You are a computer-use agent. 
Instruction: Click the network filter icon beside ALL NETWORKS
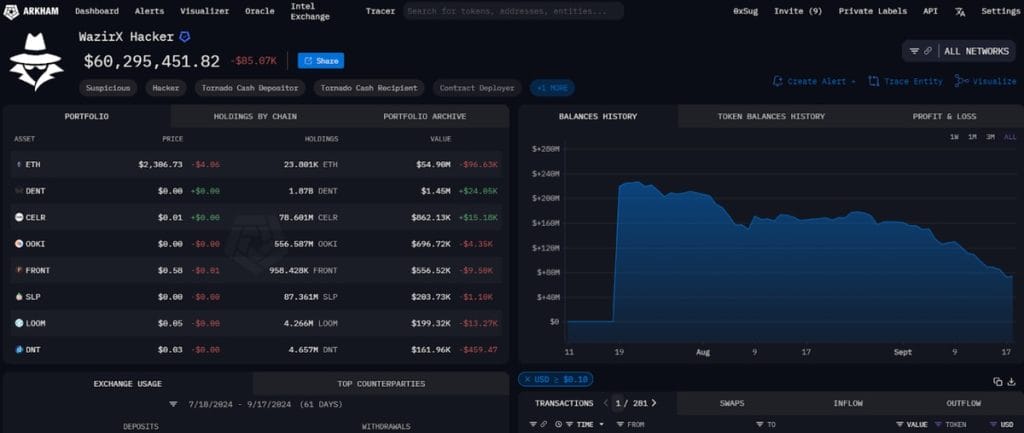(914, 51)
